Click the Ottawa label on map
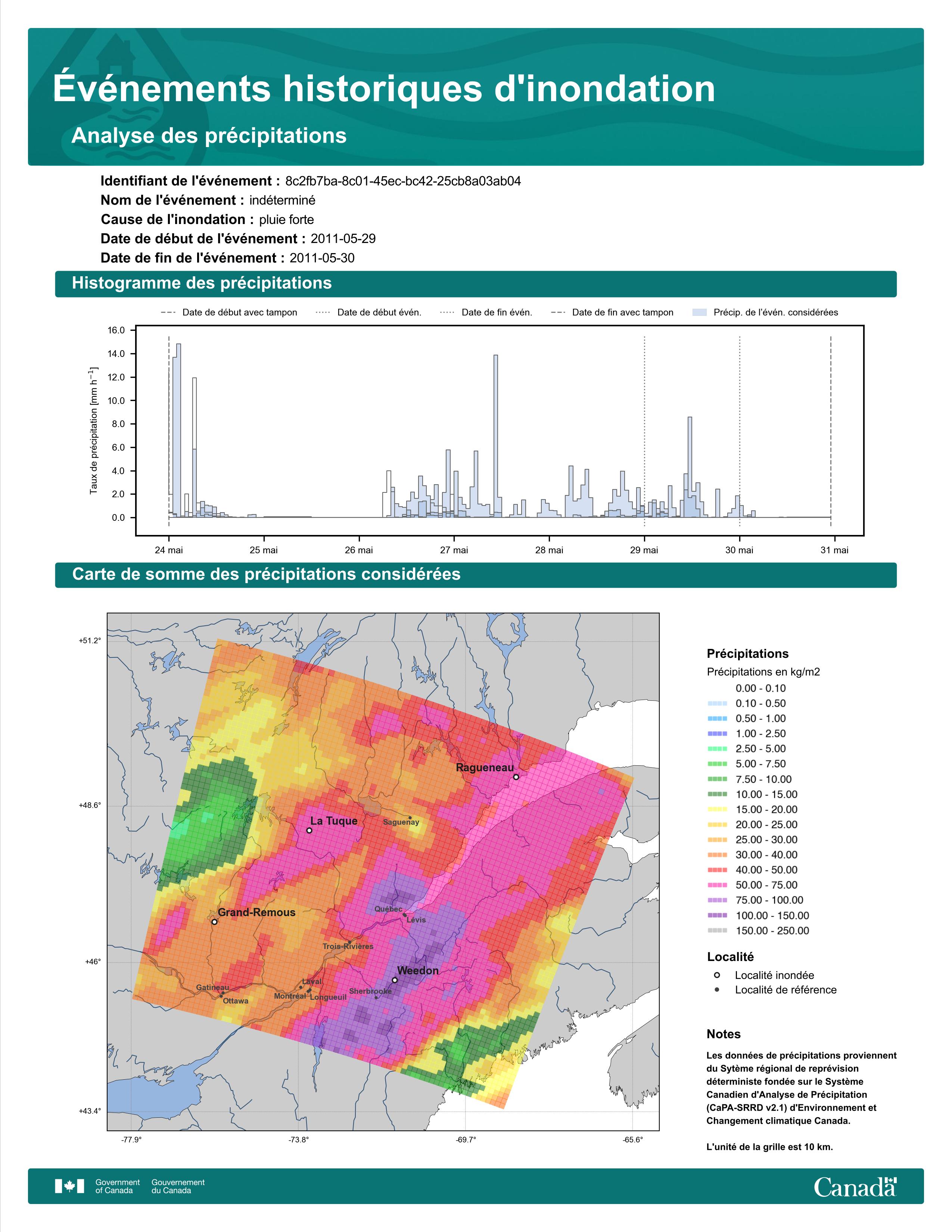This screenshot has width=952, height=1232. [236, 1001]
